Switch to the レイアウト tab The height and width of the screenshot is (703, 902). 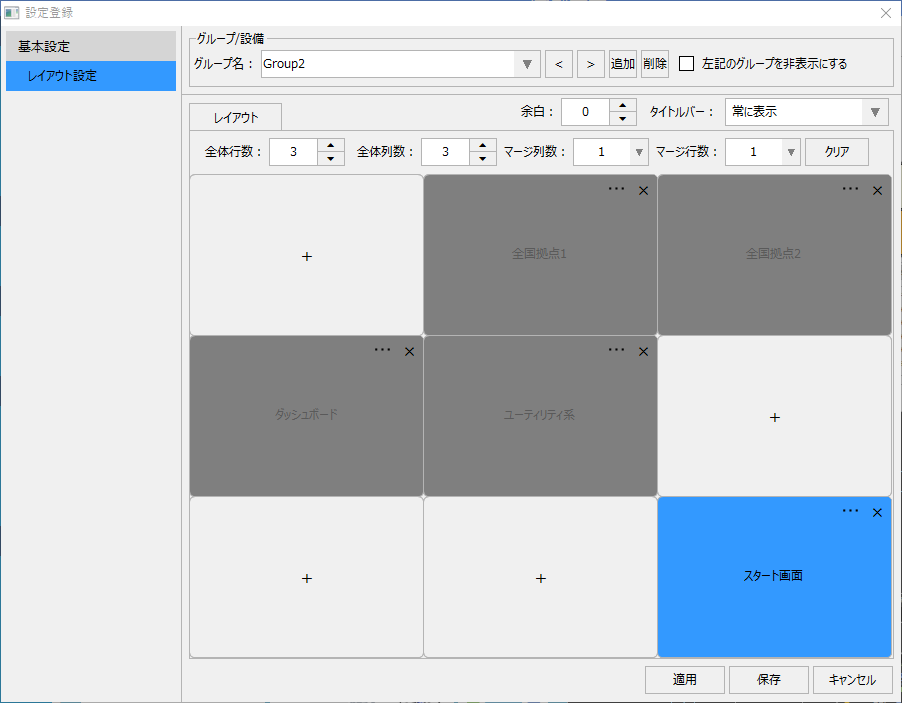[235, 116]
